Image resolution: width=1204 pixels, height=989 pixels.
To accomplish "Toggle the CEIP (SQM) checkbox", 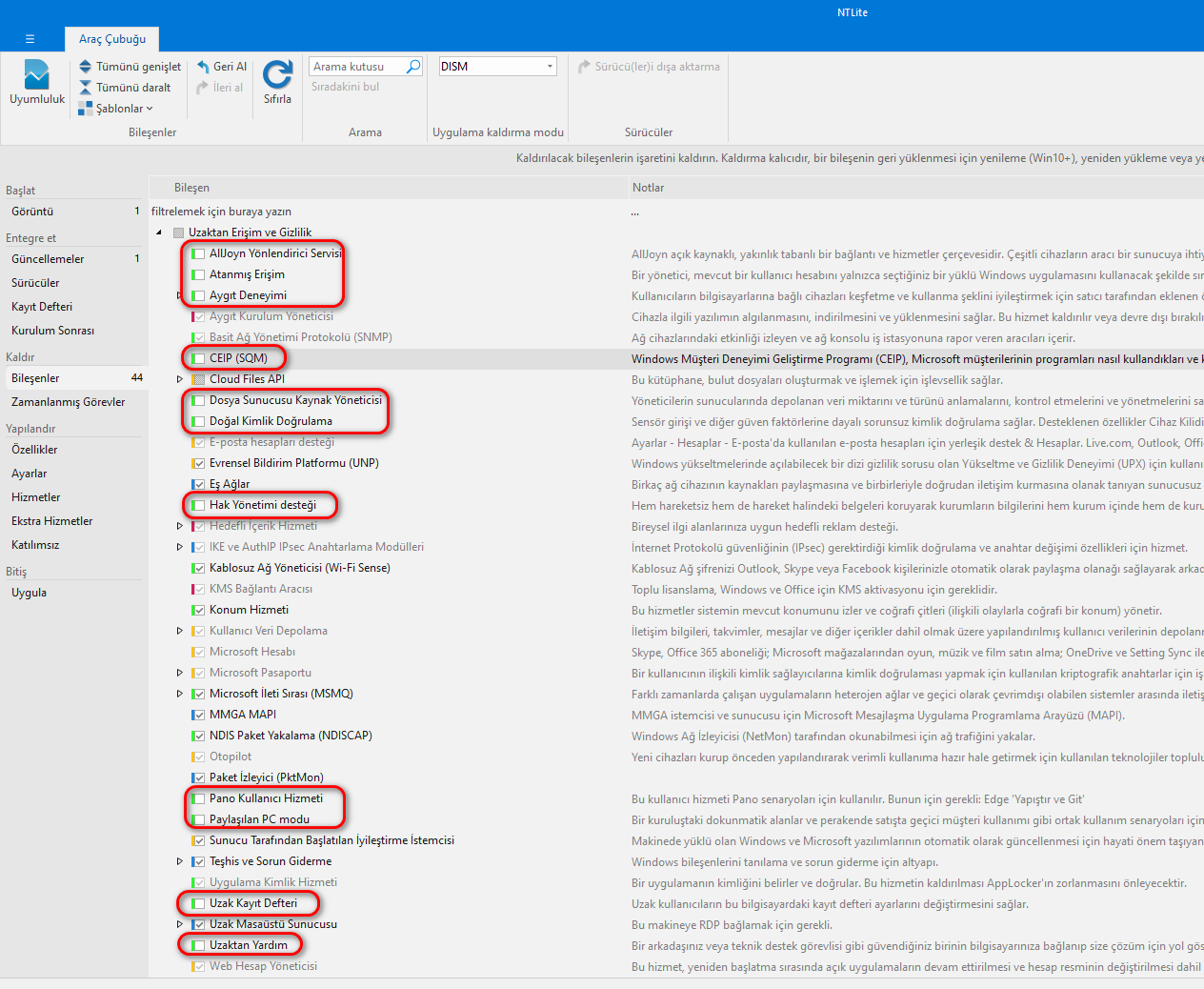I will point(199,358).
